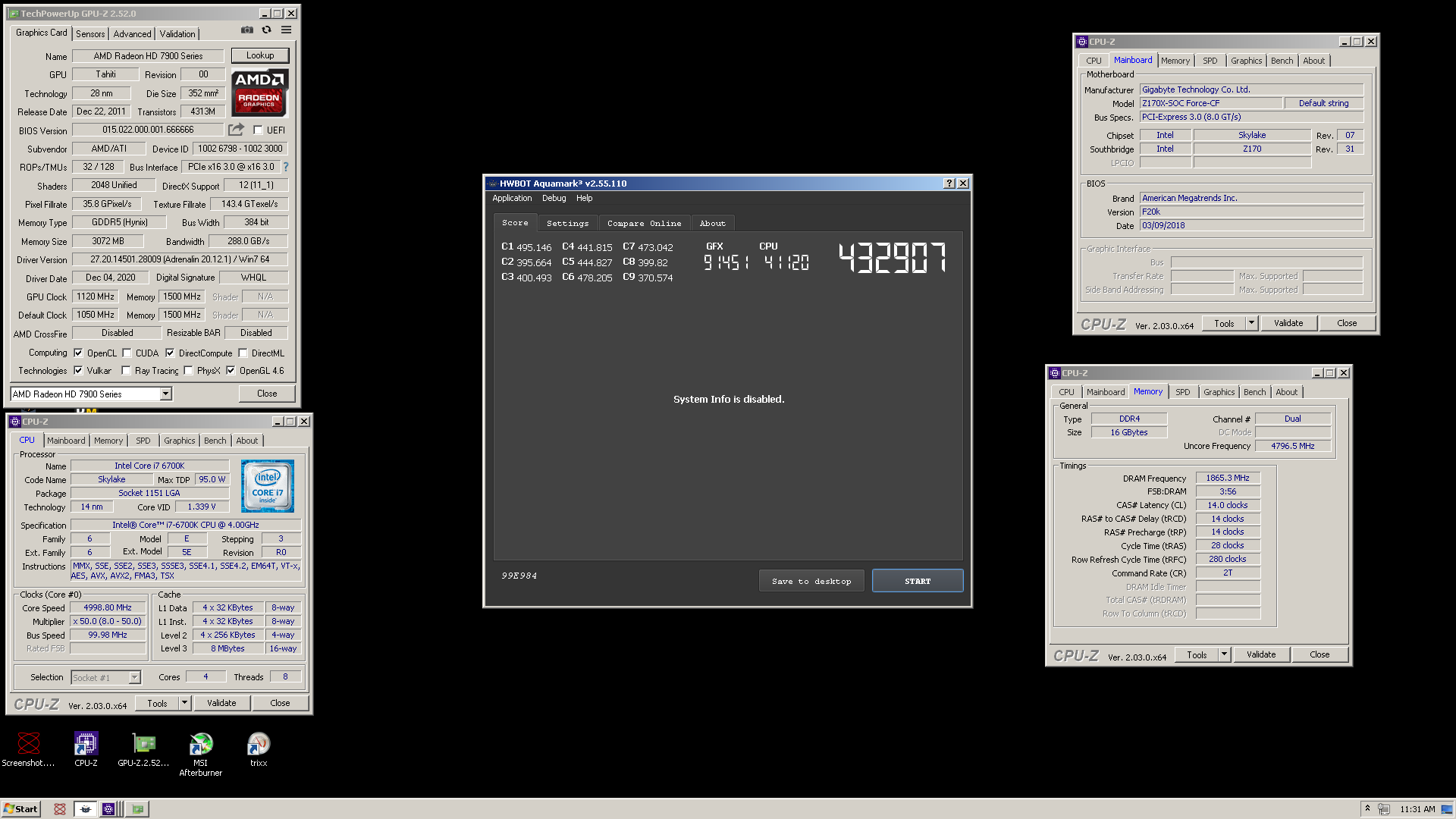Click the Aquamark taskbar button

(x=86, y=809)
